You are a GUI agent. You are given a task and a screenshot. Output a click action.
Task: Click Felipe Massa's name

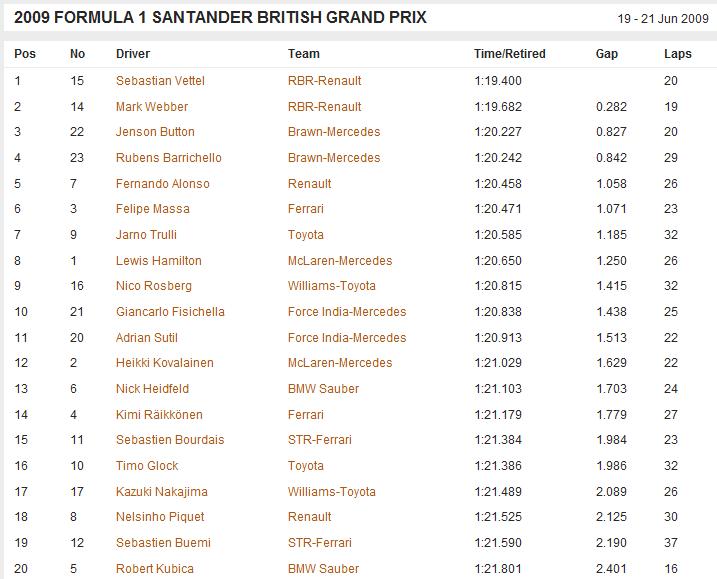(x=153, y=209)
